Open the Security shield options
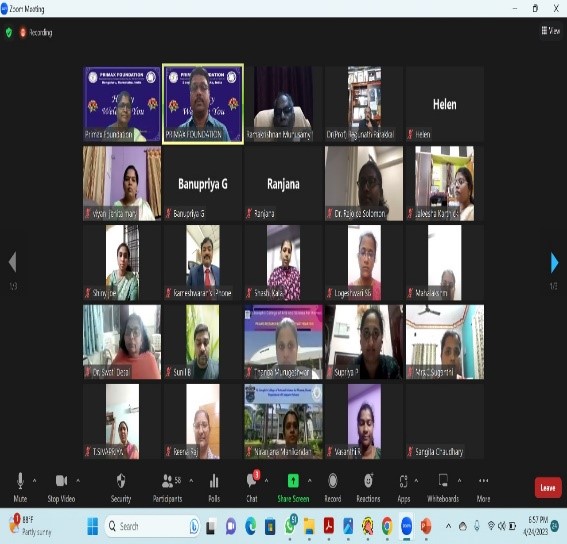Image resolution: width=567 pixels, height=544 pixels. coord(121,488)
